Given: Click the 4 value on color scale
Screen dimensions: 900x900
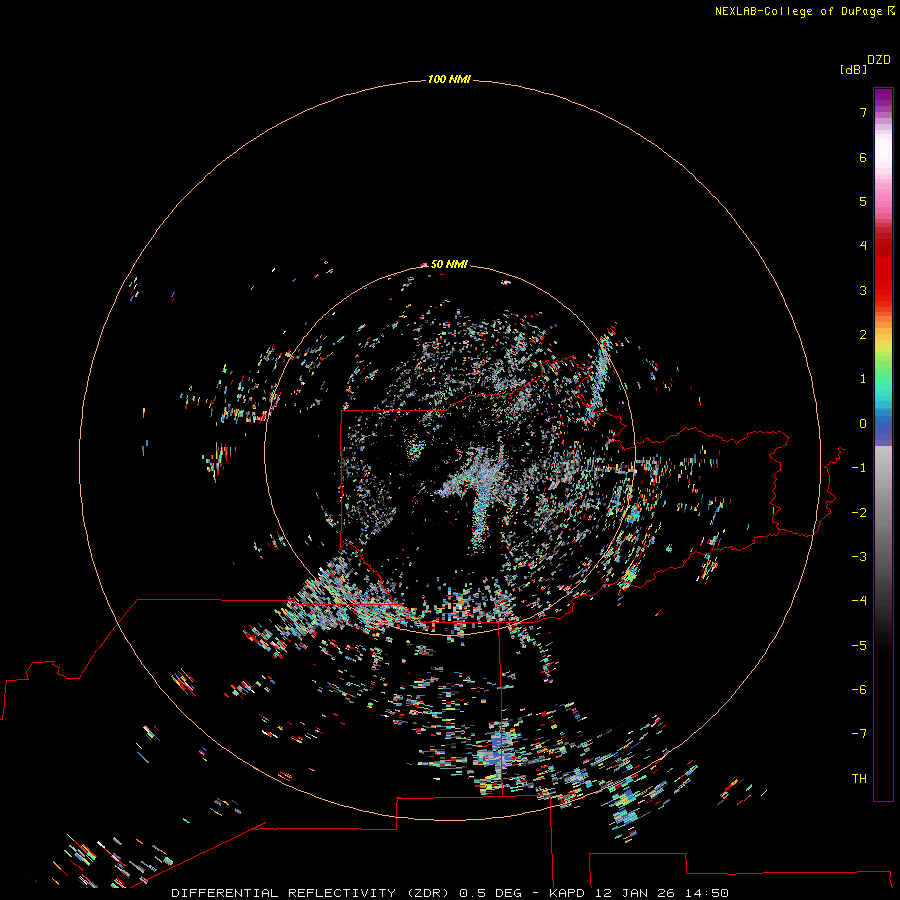Looking at the screenshot, I should 863,246.
